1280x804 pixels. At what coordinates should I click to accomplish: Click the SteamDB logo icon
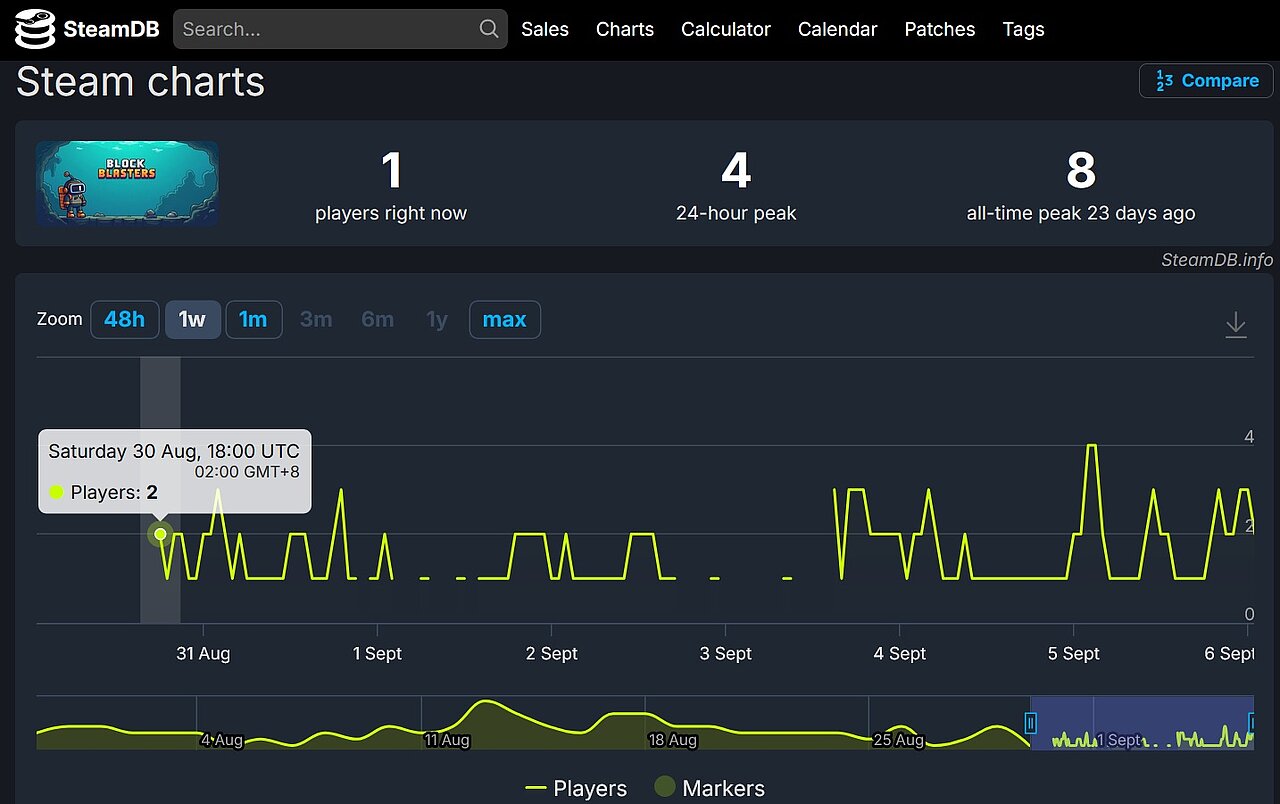[35, 29]
